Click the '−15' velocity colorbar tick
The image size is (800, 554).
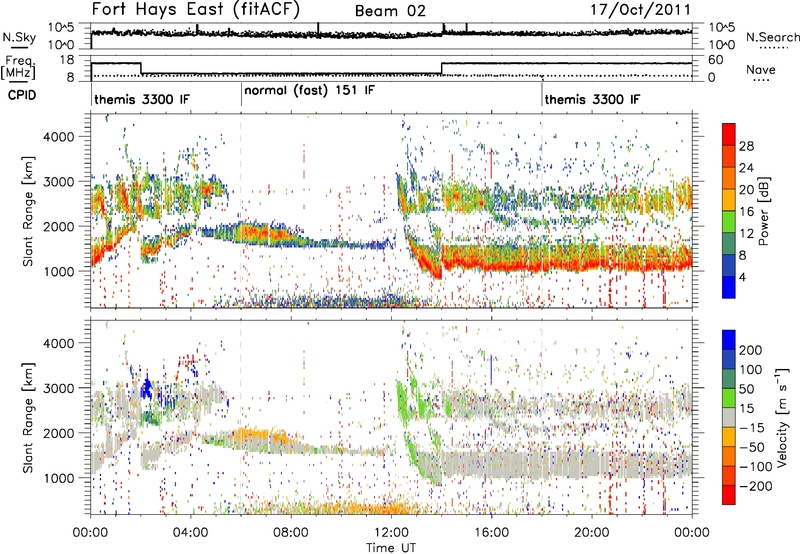pos(752,428)
